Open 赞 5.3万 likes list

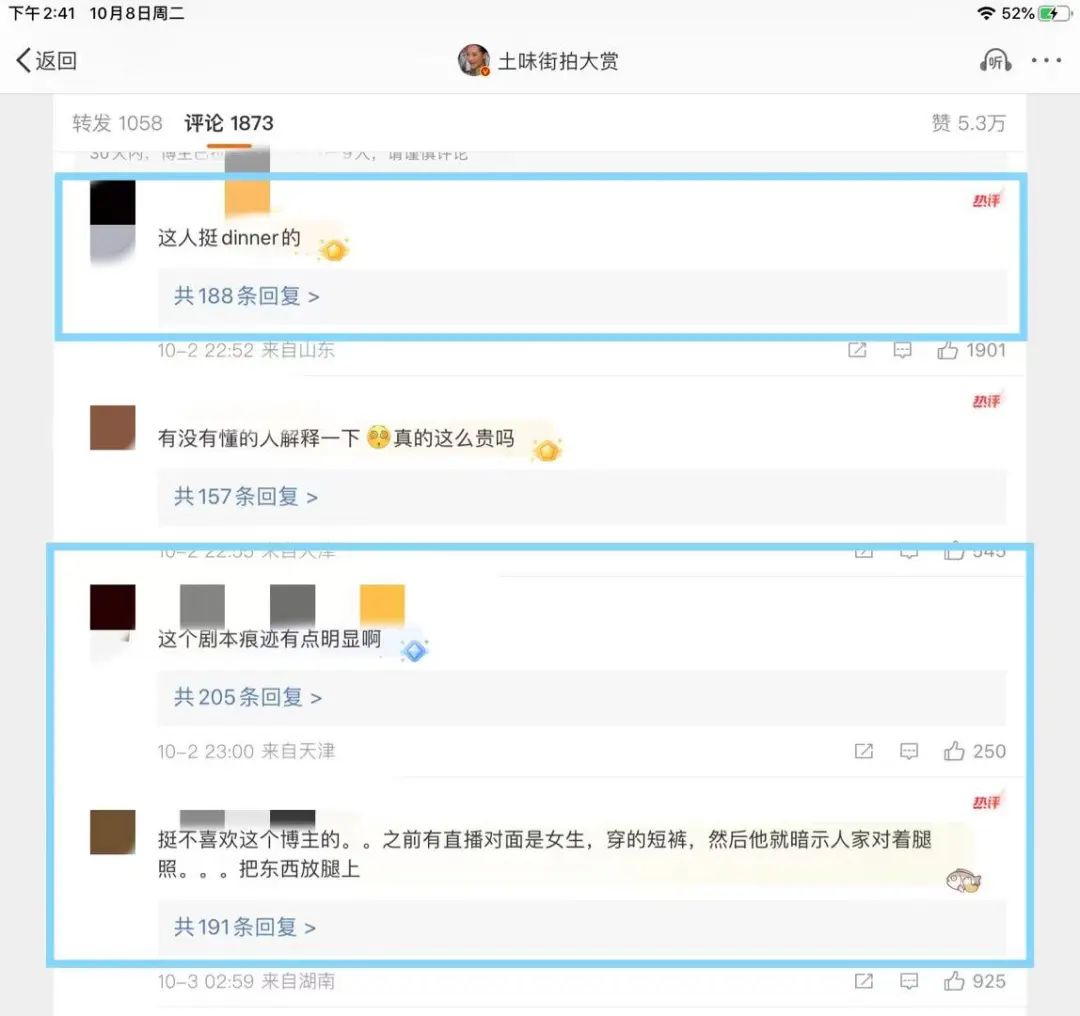point(968,123)
